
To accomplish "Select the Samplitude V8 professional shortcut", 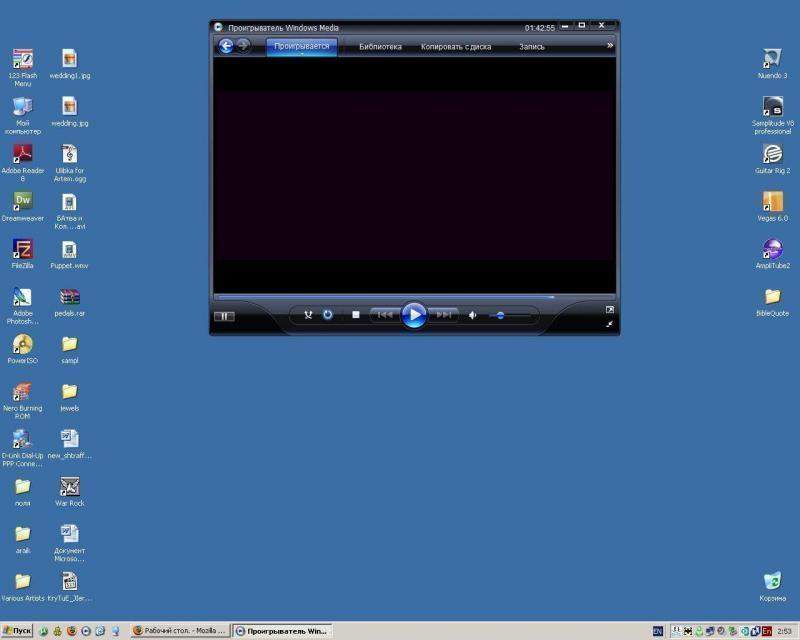I will 772,115.
